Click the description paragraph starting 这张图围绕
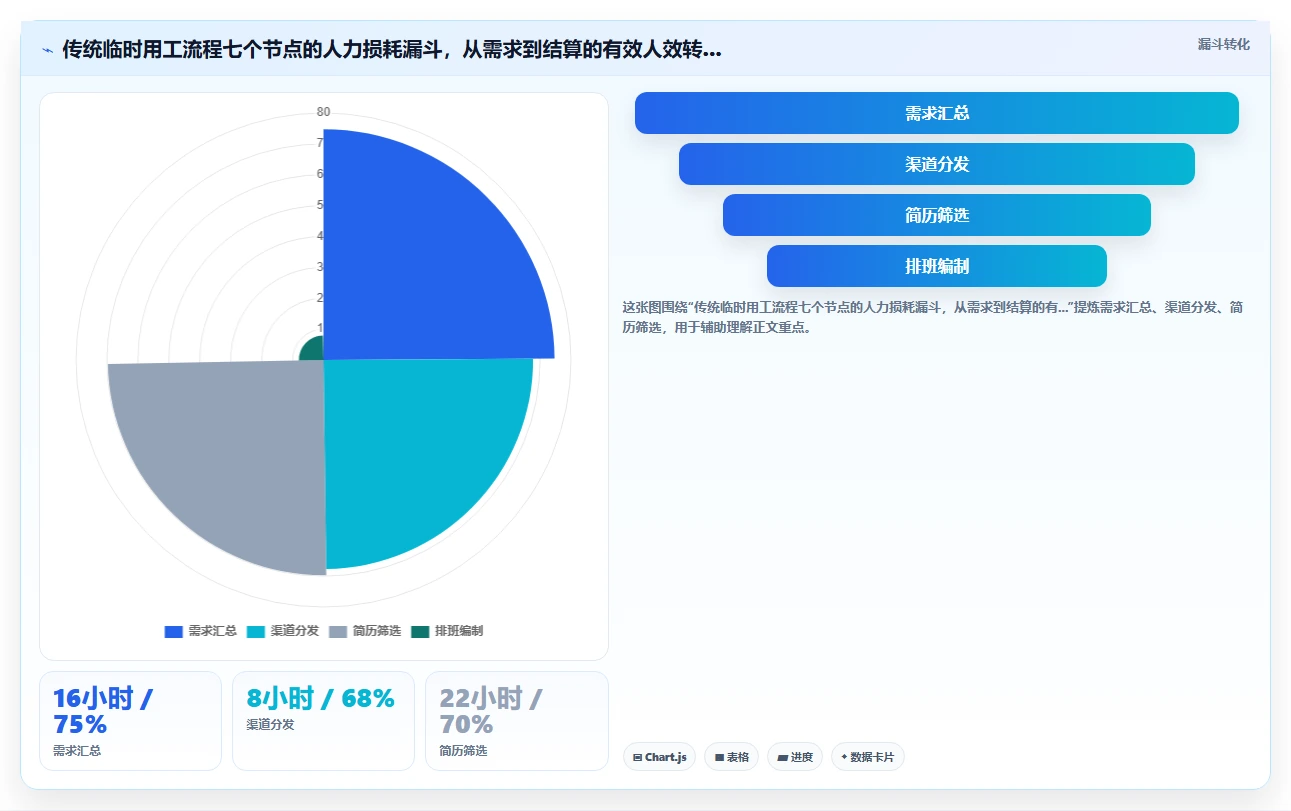The width and height of the screenshot is (1291, 811). (933, 317)
